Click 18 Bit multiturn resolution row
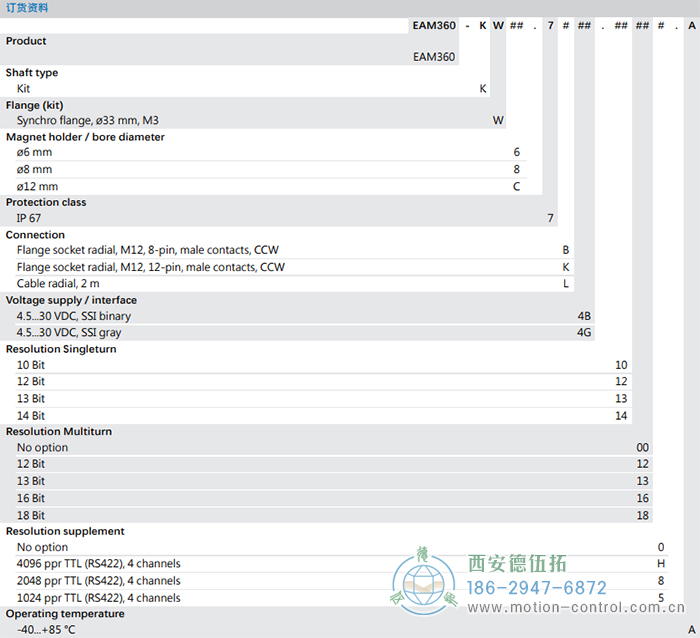 pos(31,514)
